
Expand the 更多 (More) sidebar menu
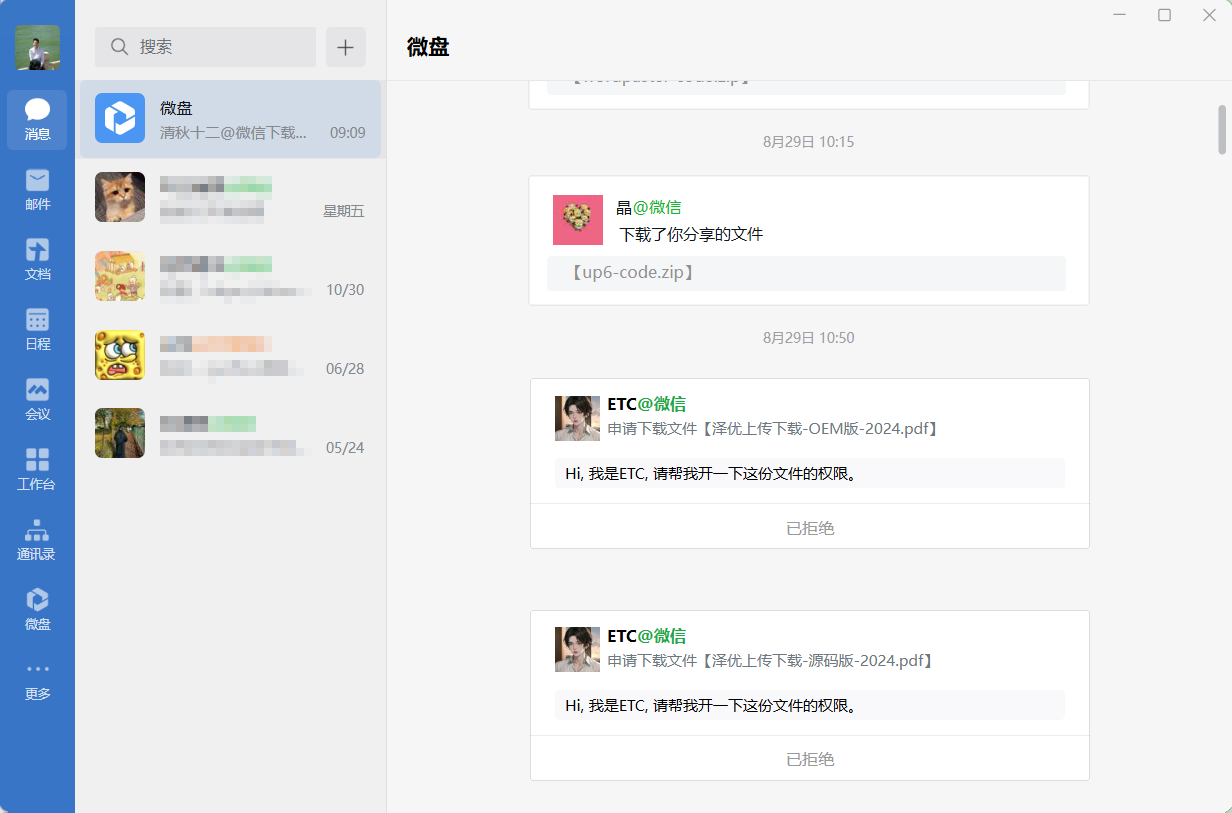37,679
